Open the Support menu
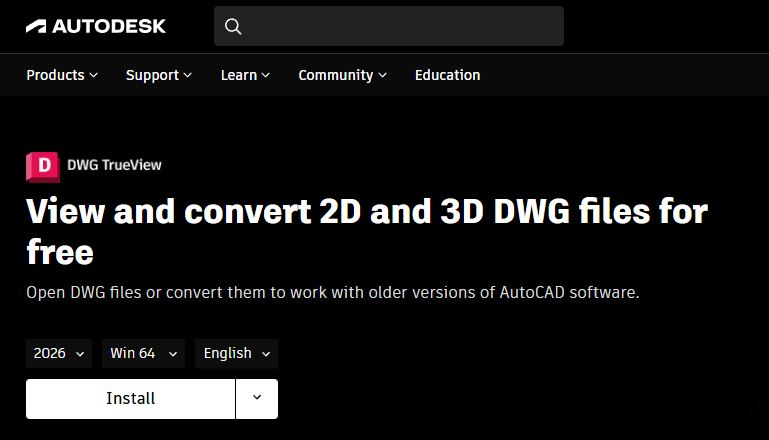The height and width of the screenshot is (440, 769). [x=158, y=75]
